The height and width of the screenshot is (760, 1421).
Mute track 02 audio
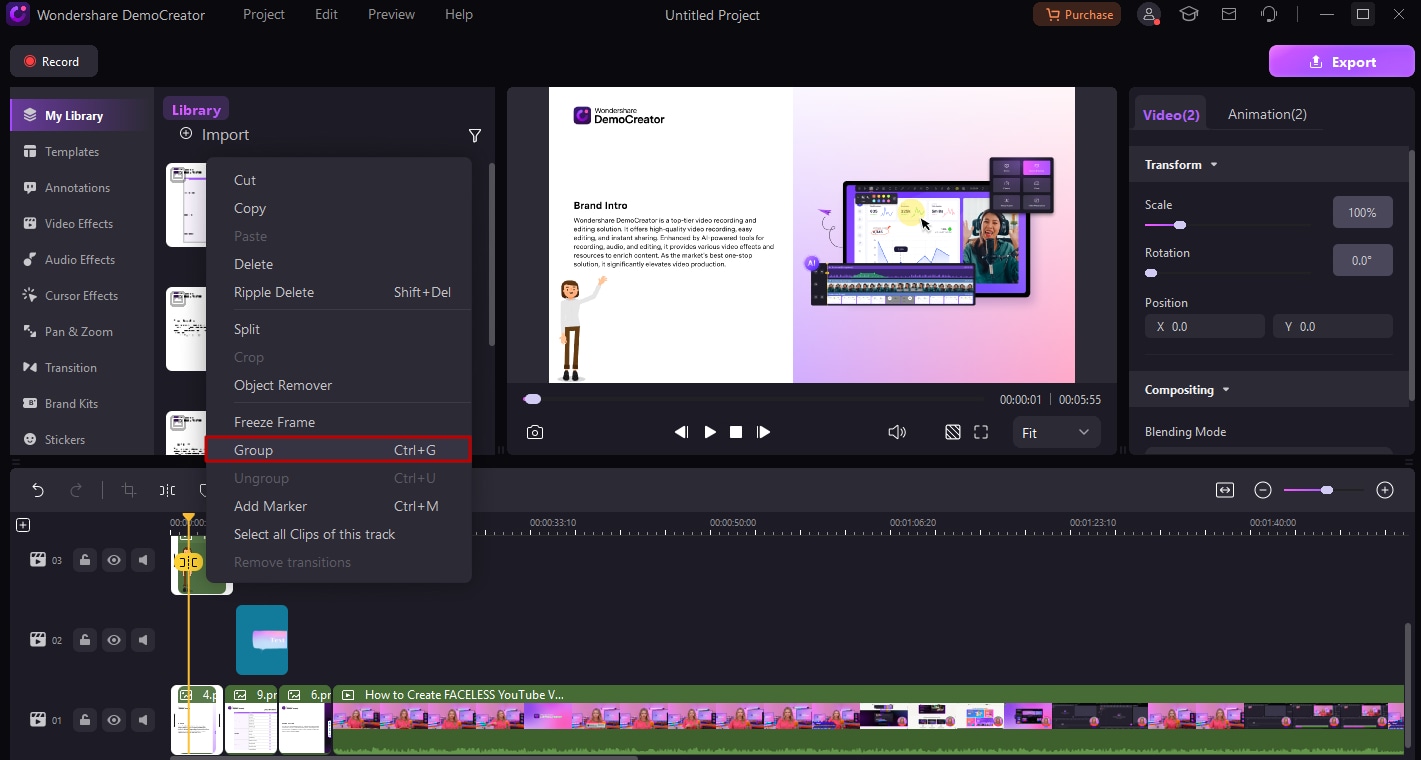[x=144, y=640]
